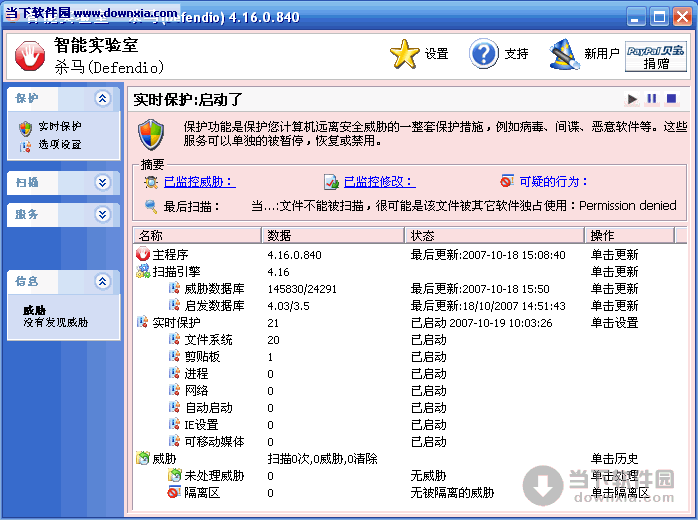The width and height of the screenshot is (698, 520).
Task: Stop real-time protection with square button
Action: (x=671, y=98)
